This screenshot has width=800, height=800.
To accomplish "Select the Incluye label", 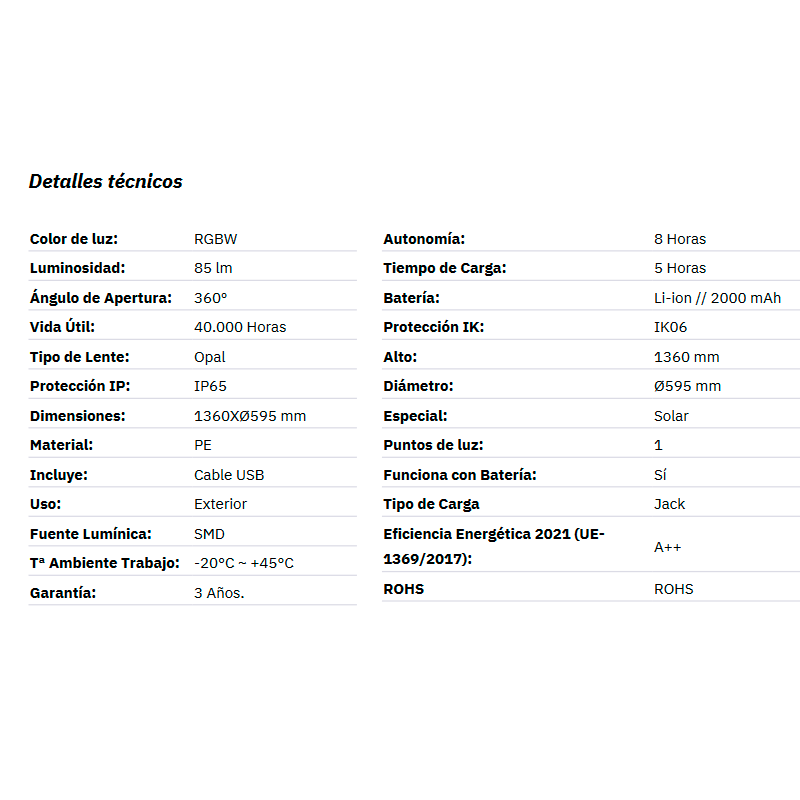I will tap(59, 475).
